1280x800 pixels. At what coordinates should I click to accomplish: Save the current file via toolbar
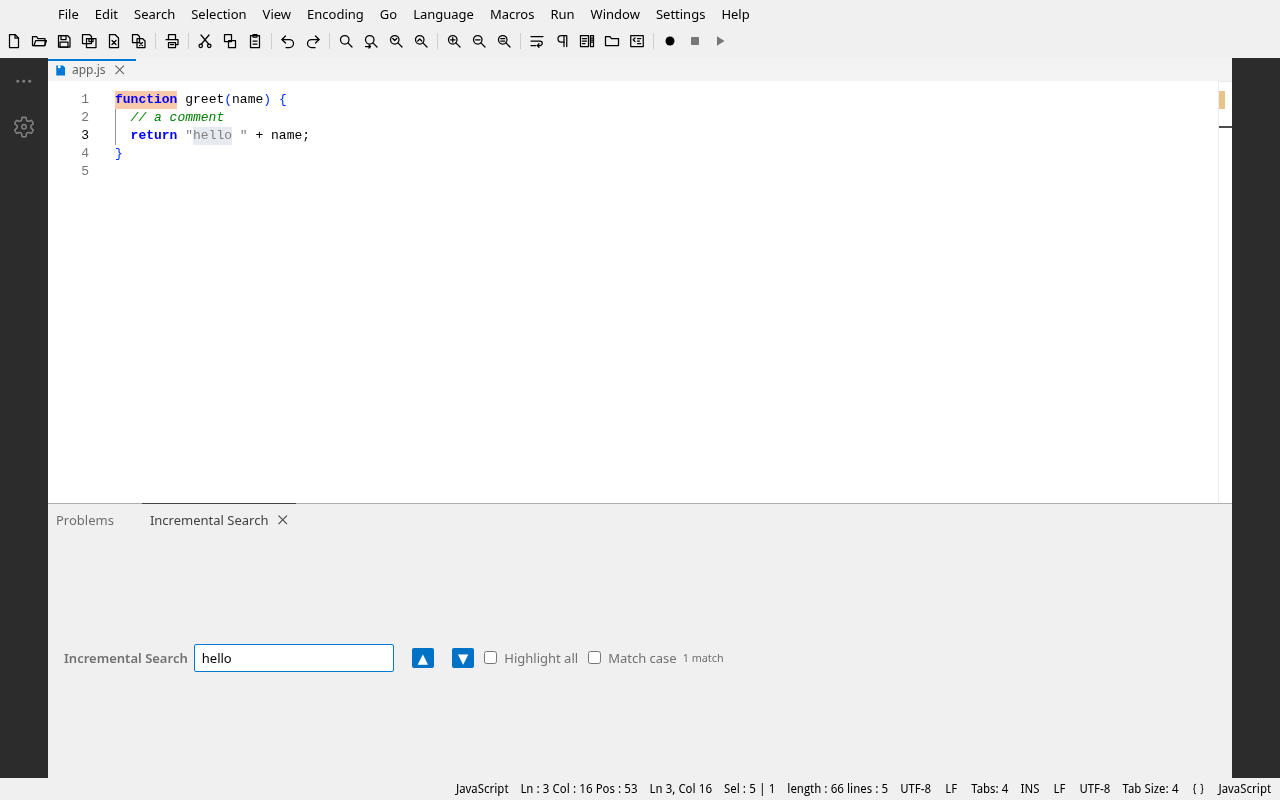coord(64,41)
